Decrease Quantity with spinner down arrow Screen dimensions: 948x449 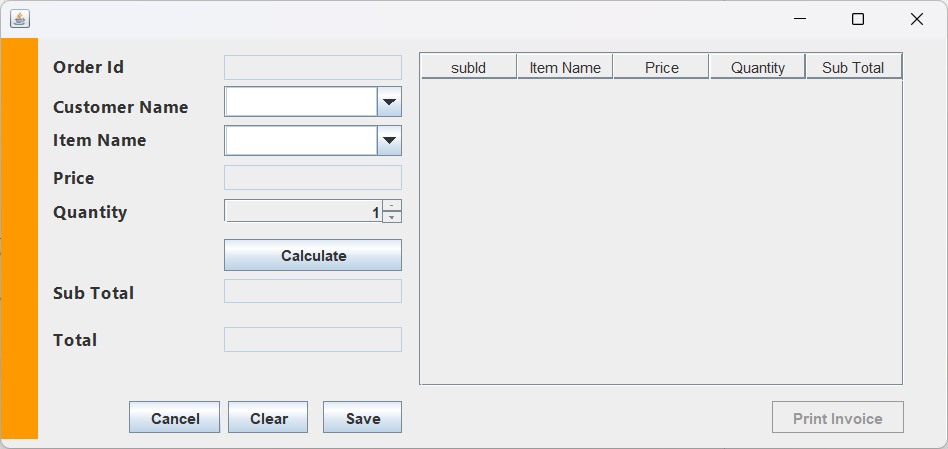392,217
